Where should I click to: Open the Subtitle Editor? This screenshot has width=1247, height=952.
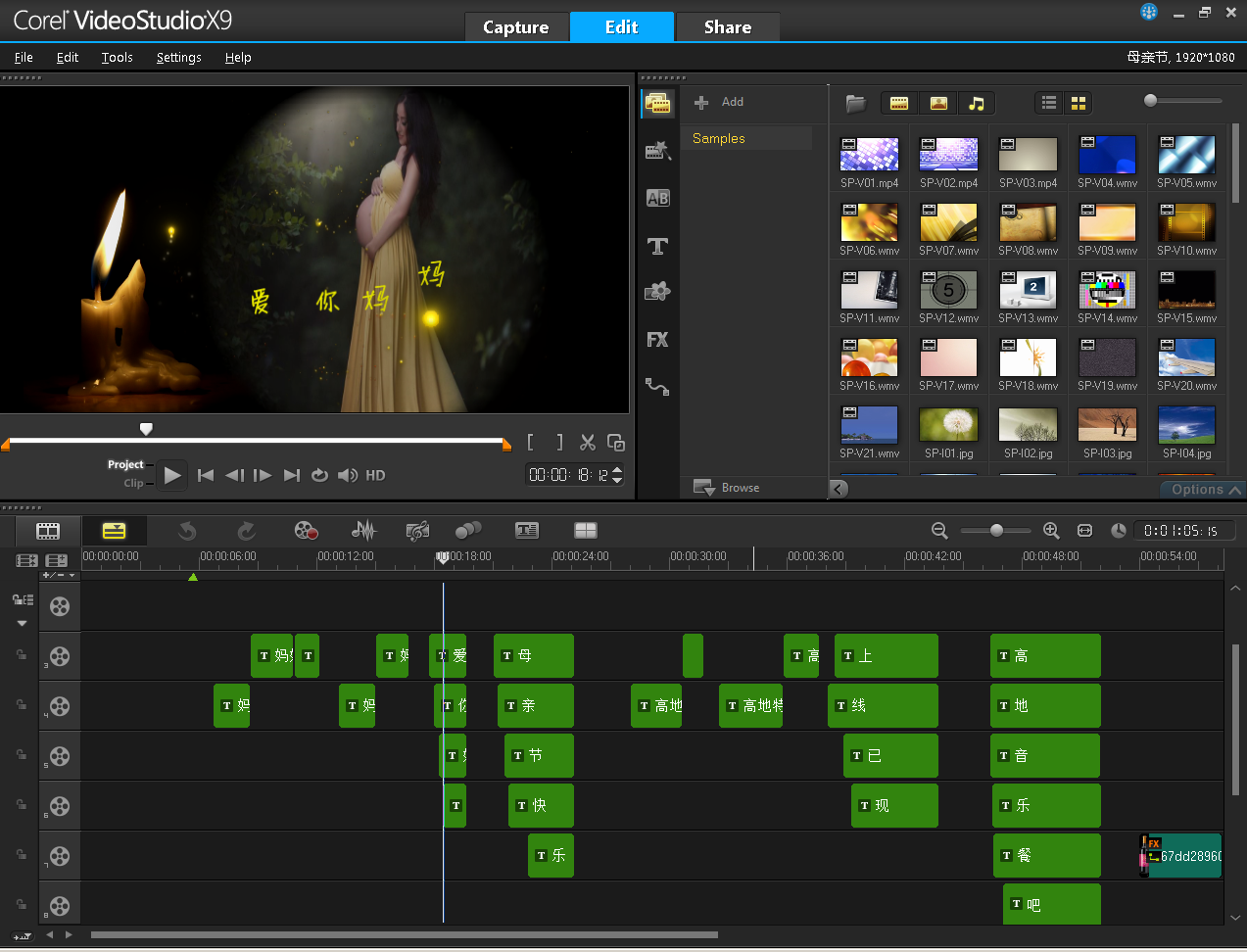(x=527, y=531)
